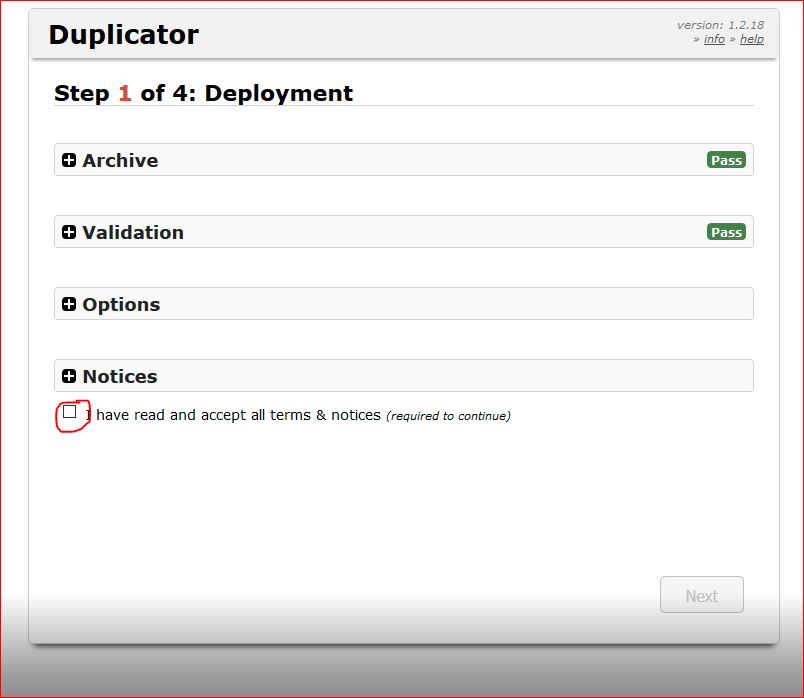This screenshot has width=804, height=698.
Task: Click the Options section title
Action: 122,305
